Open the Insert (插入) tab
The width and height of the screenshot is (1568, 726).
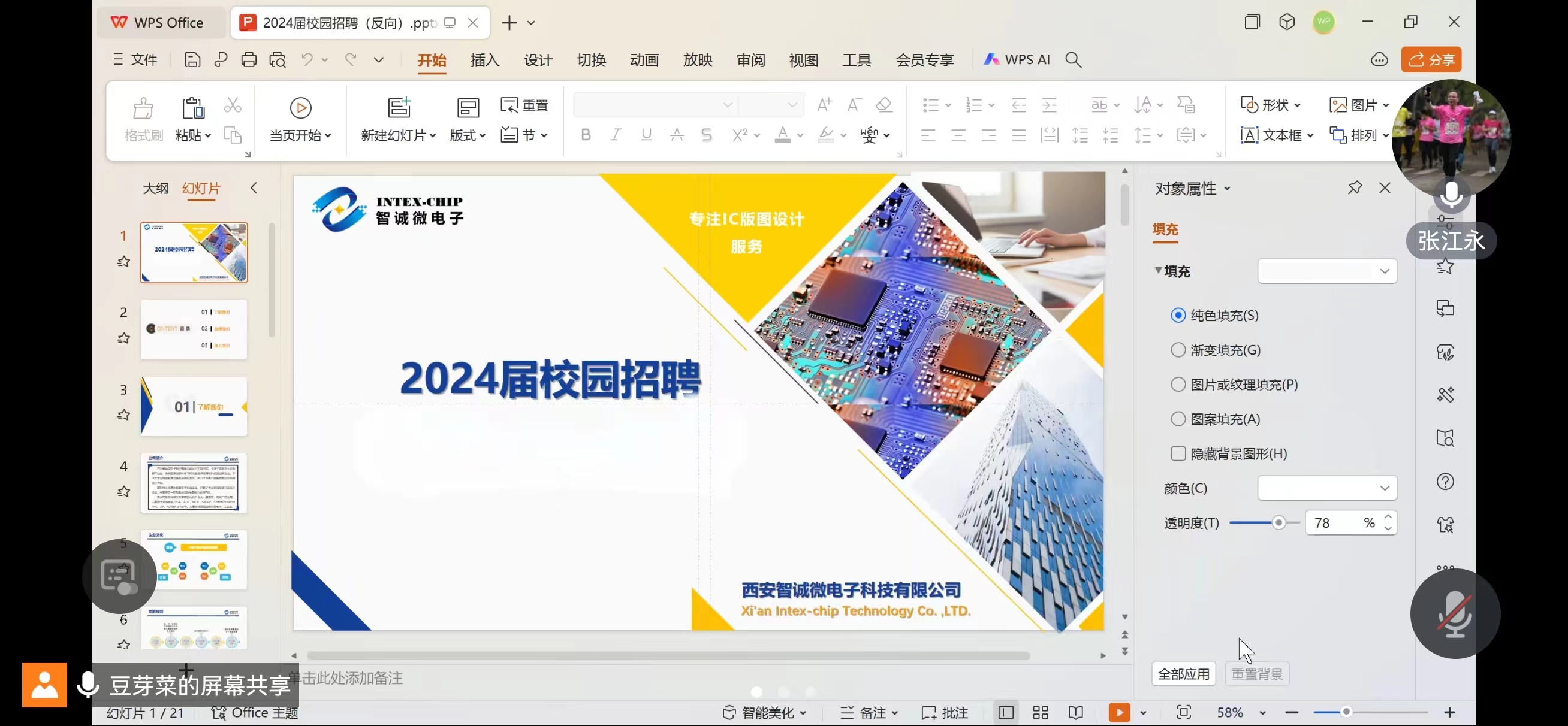(485, 60)
